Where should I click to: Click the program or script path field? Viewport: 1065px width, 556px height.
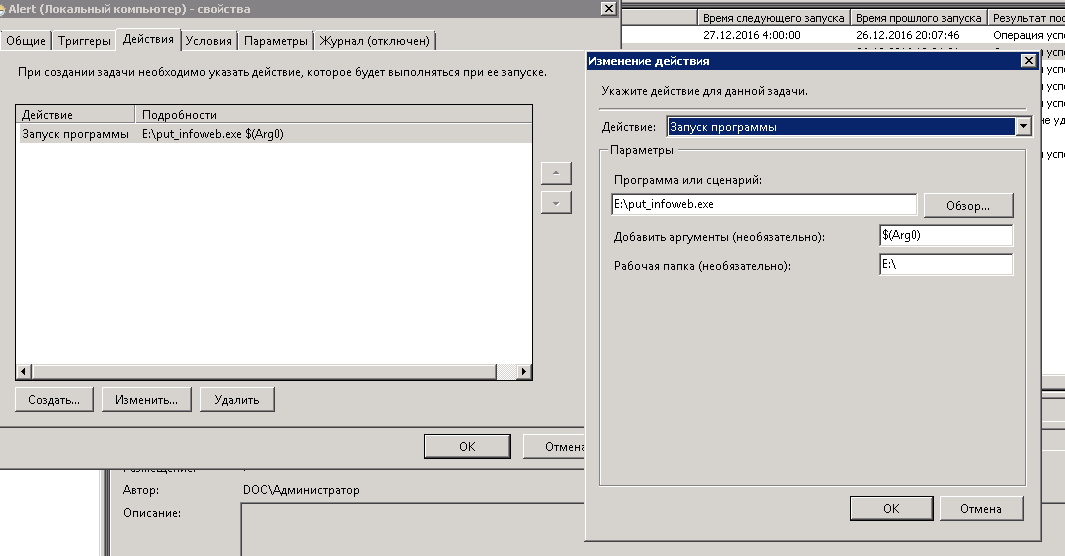pos(763,204)
